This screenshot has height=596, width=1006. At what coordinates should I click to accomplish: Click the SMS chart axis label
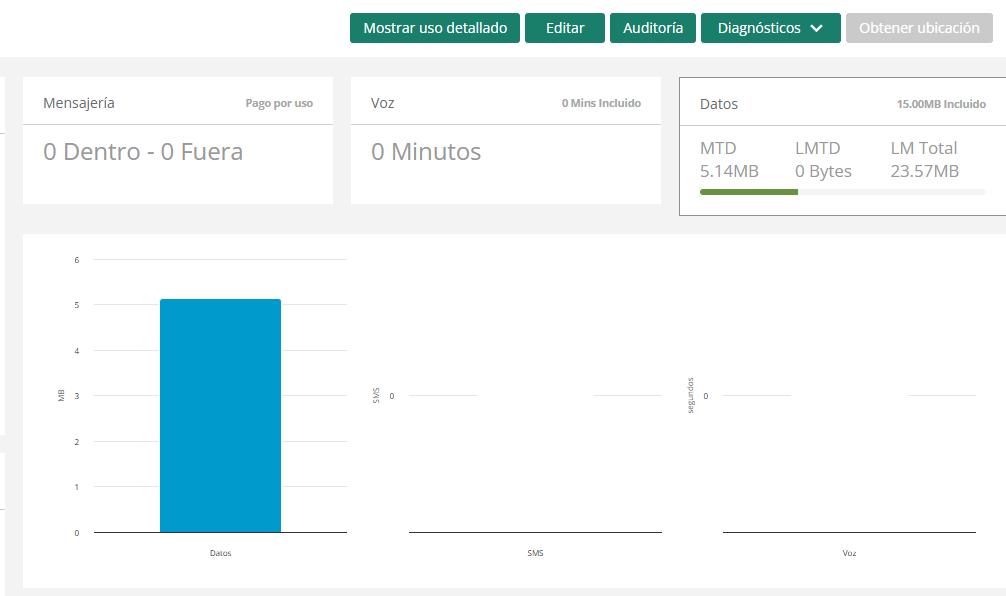pos(535,553)
